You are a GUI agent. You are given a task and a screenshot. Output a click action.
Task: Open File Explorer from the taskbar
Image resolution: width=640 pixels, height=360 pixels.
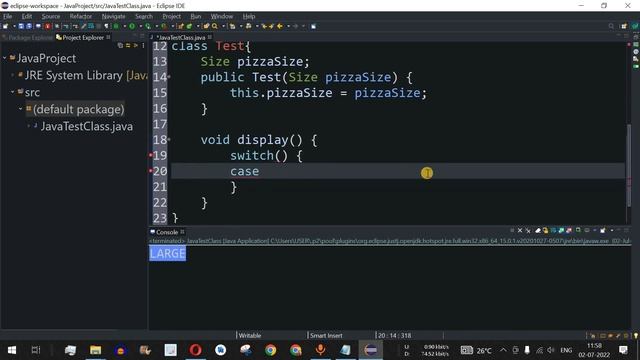tap(96, 350)
